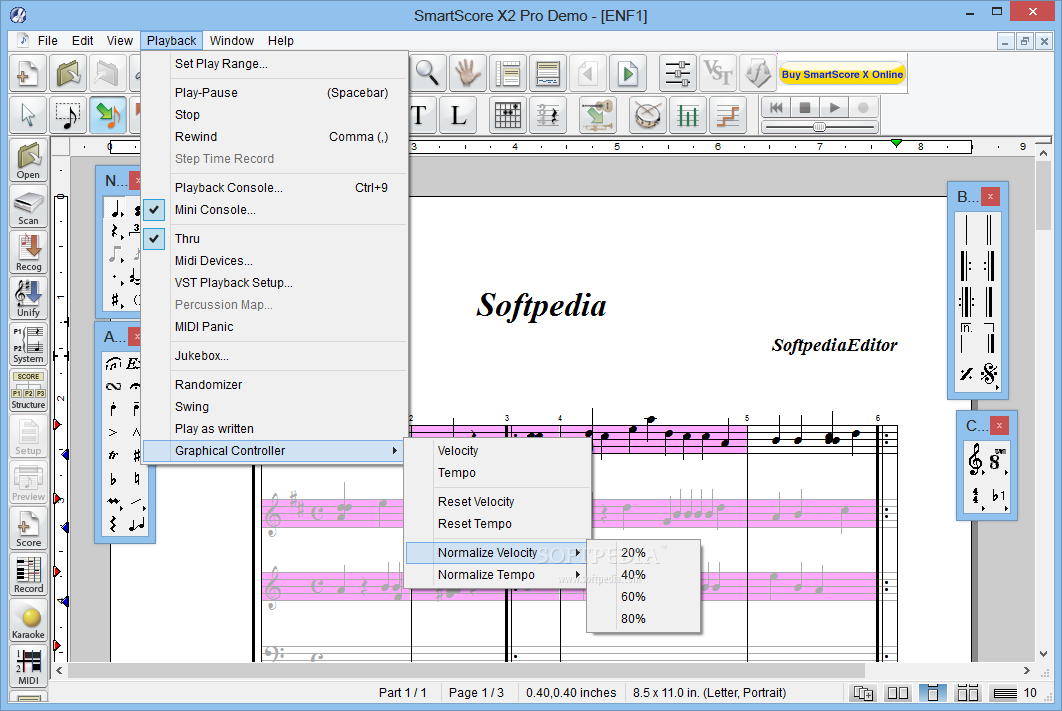
Task: Toggle the Mini Console checkmark item
Action: tap(275, 210)
